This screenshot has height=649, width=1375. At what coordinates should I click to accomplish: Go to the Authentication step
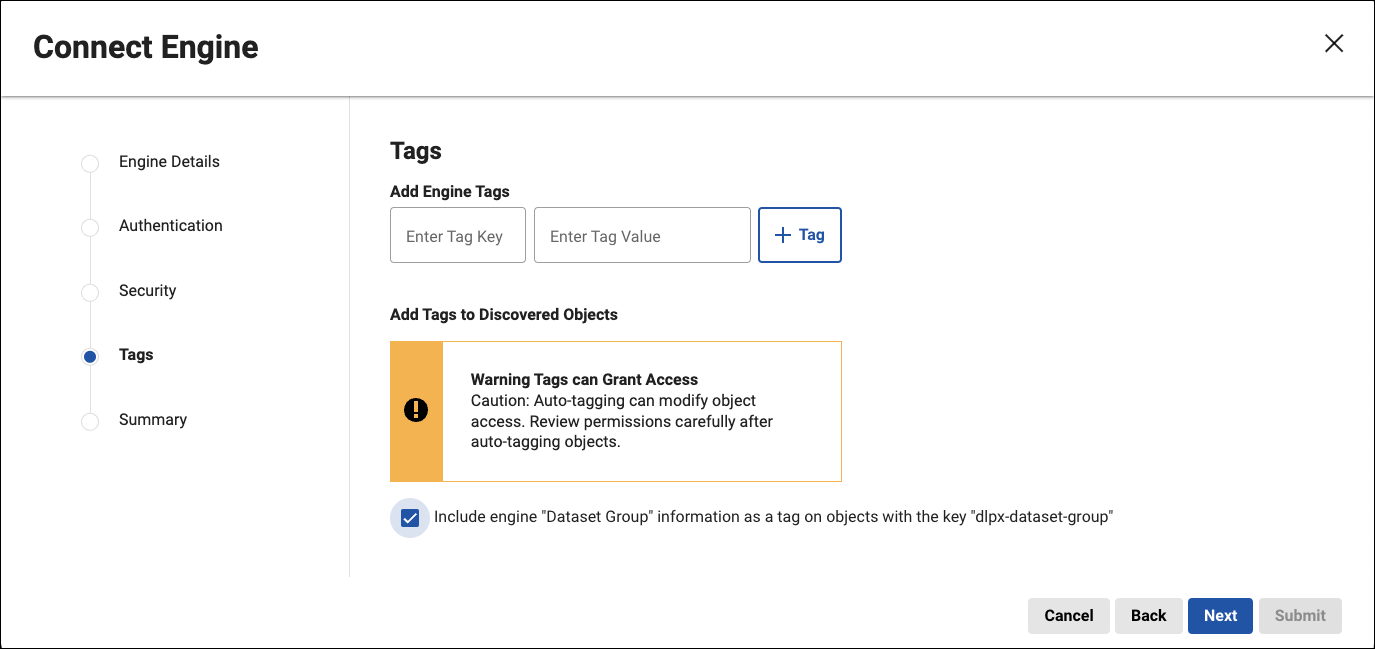pyautogui.click(x=171, y=226)
